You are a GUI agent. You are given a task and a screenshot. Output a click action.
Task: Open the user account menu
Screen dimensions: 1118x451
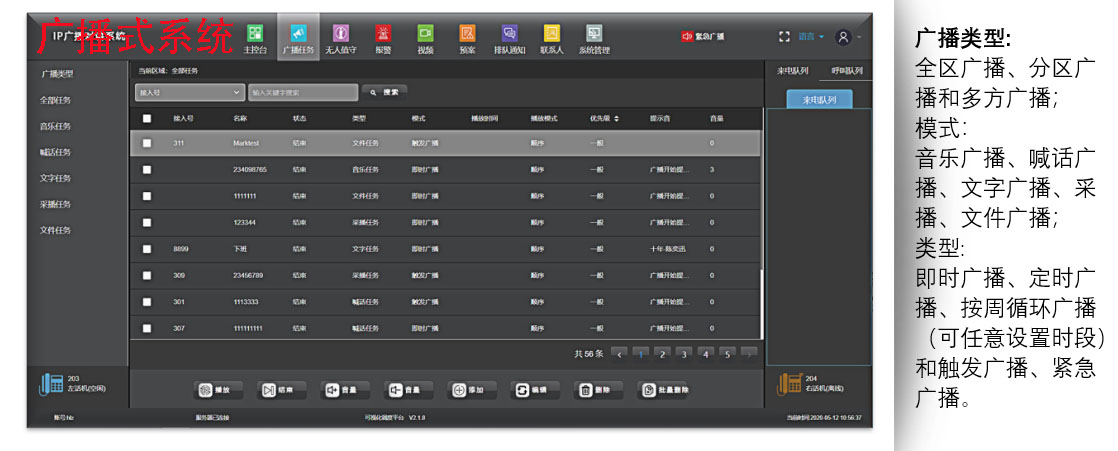845,36
